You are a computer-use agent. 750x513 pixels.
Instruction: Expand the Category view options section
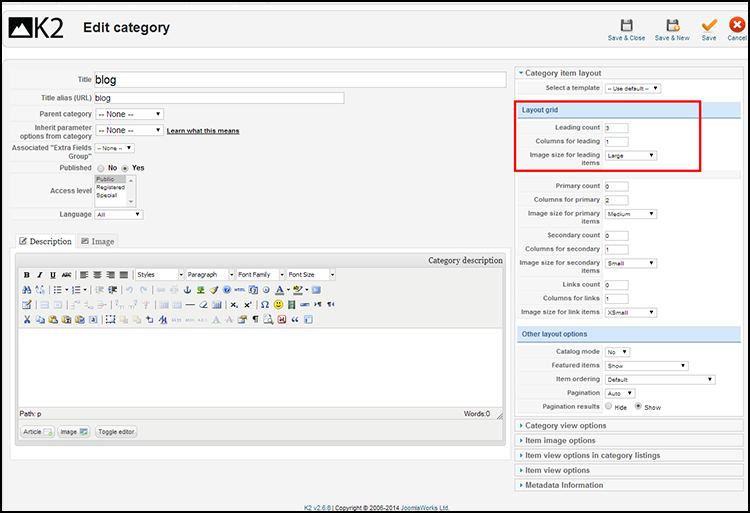[x=566, y=426]
